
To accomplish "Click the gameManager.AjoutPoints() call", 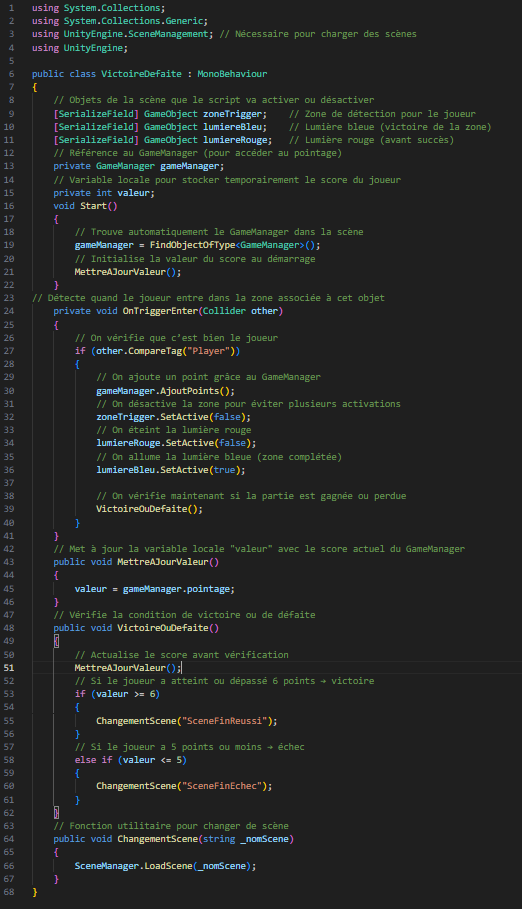I will (165, 391).
